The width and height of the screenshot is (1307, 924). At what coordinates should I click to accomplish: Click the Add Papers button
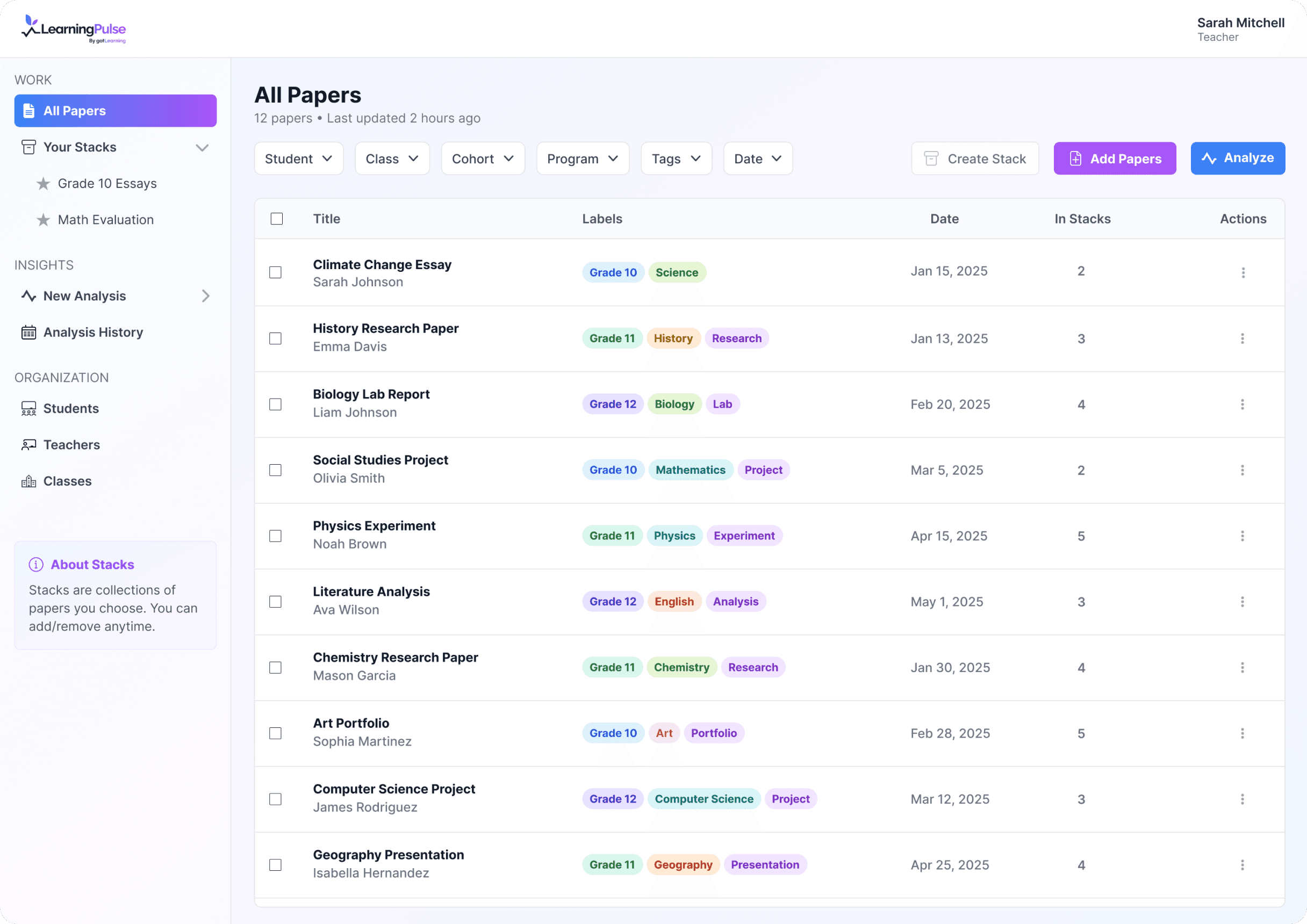[1114, 158]
